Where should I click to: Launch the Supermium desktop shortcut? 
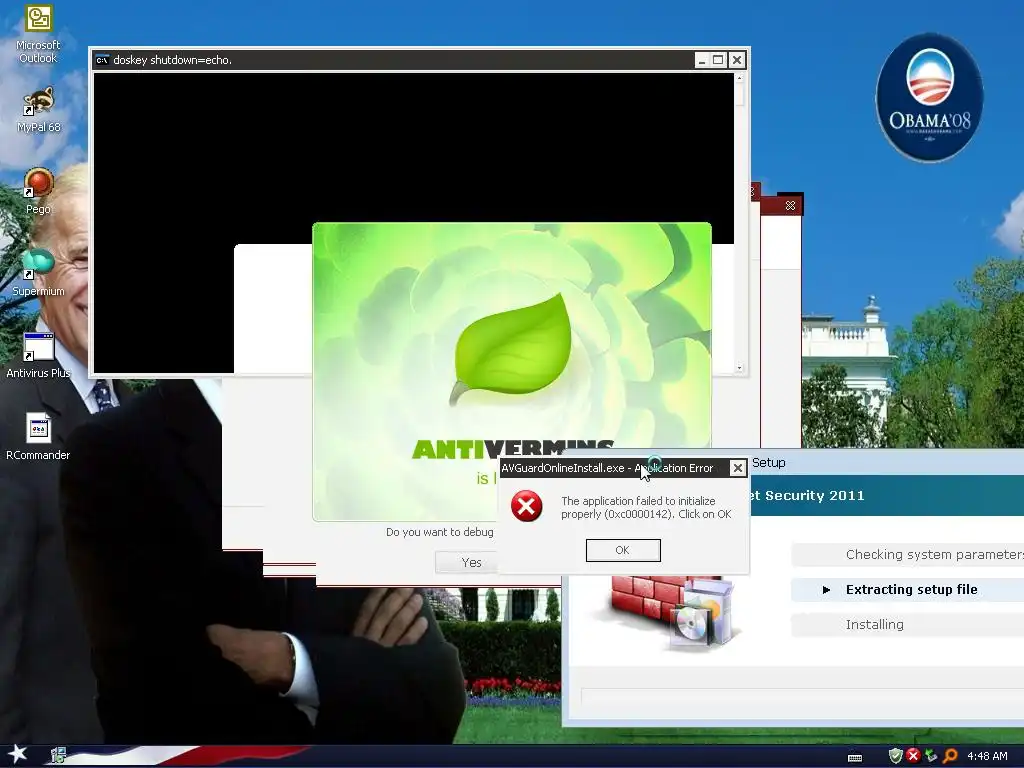(39, 273)
